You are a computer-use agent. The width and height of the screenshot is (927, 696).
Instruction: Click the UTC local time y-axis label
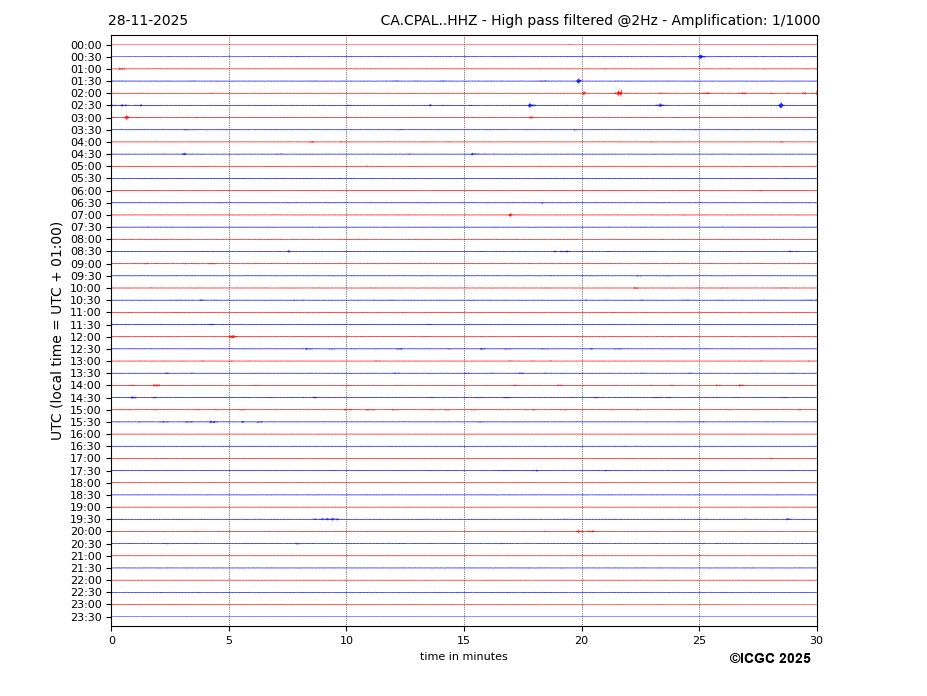pos(58,330)
